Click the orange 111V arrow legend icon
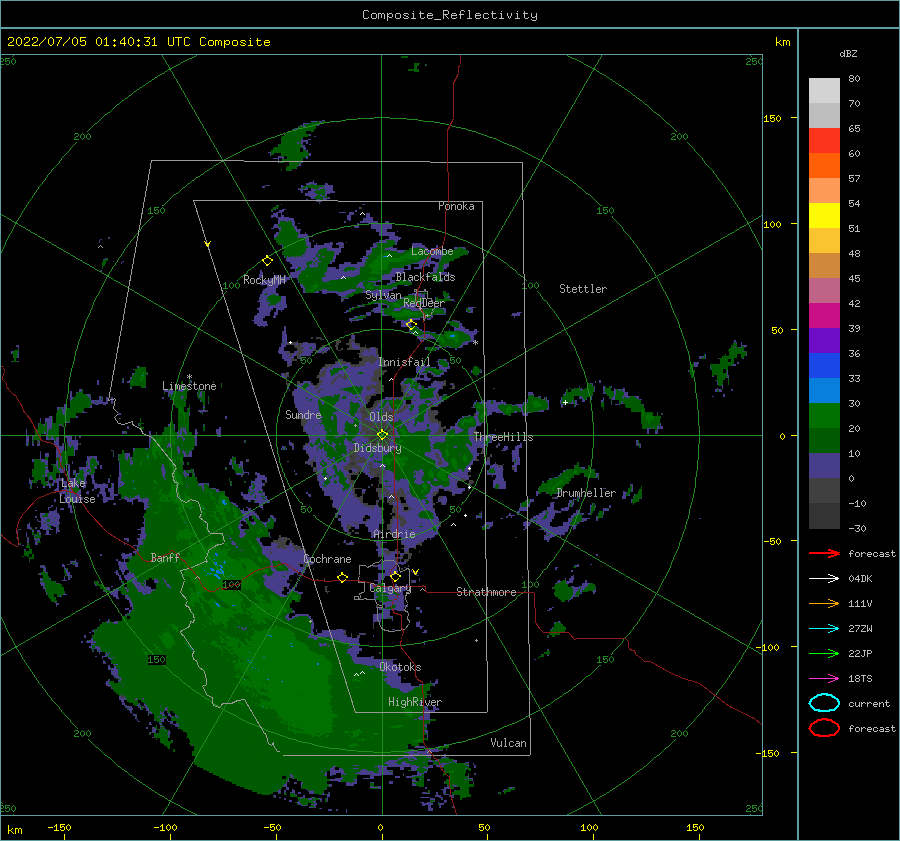 (x=824, y=603)
